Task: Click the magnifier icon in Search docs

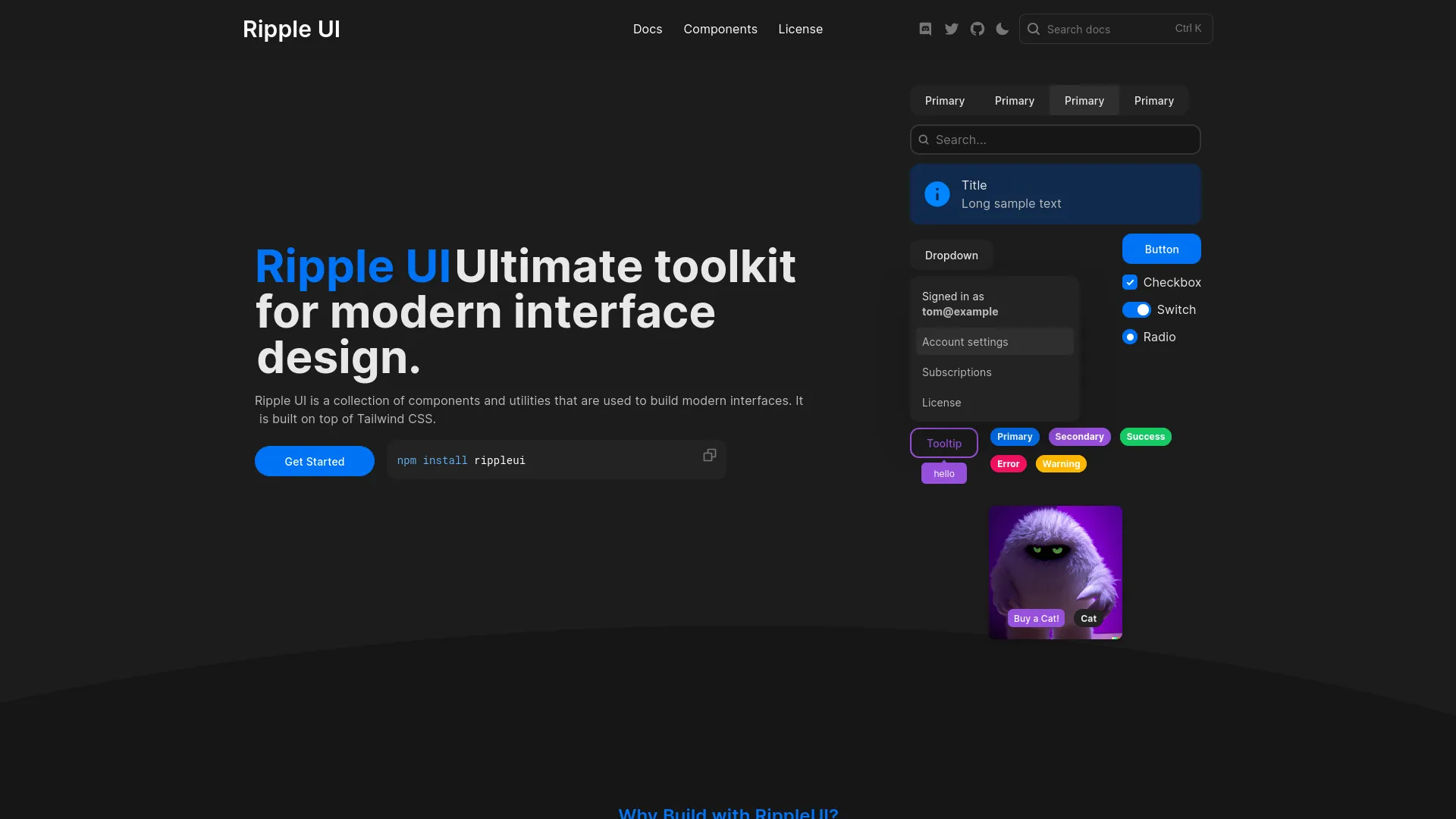Action: click(x=1034, y=29)
